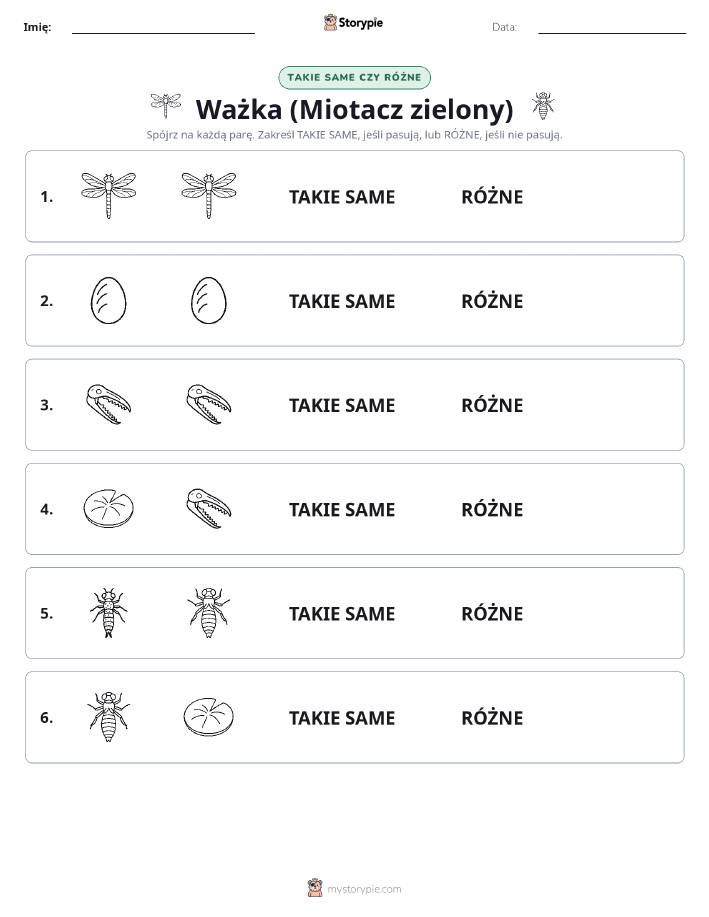Click the Storypie logo at the top
The height and width of the screenshot is (917, 709).
[x=353, y=23]
